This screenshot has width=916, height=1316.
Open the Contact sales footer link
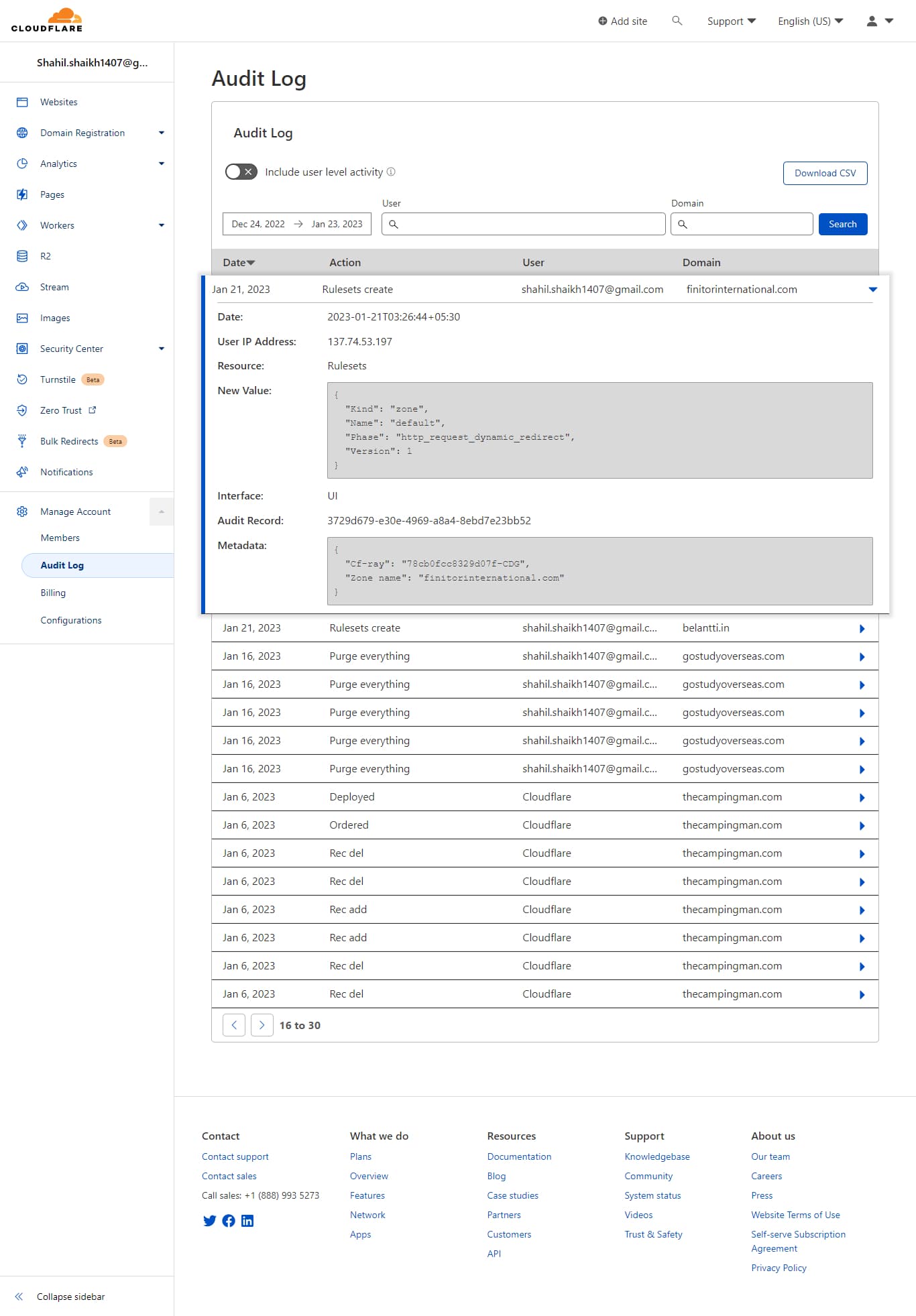pos(229,1176)
